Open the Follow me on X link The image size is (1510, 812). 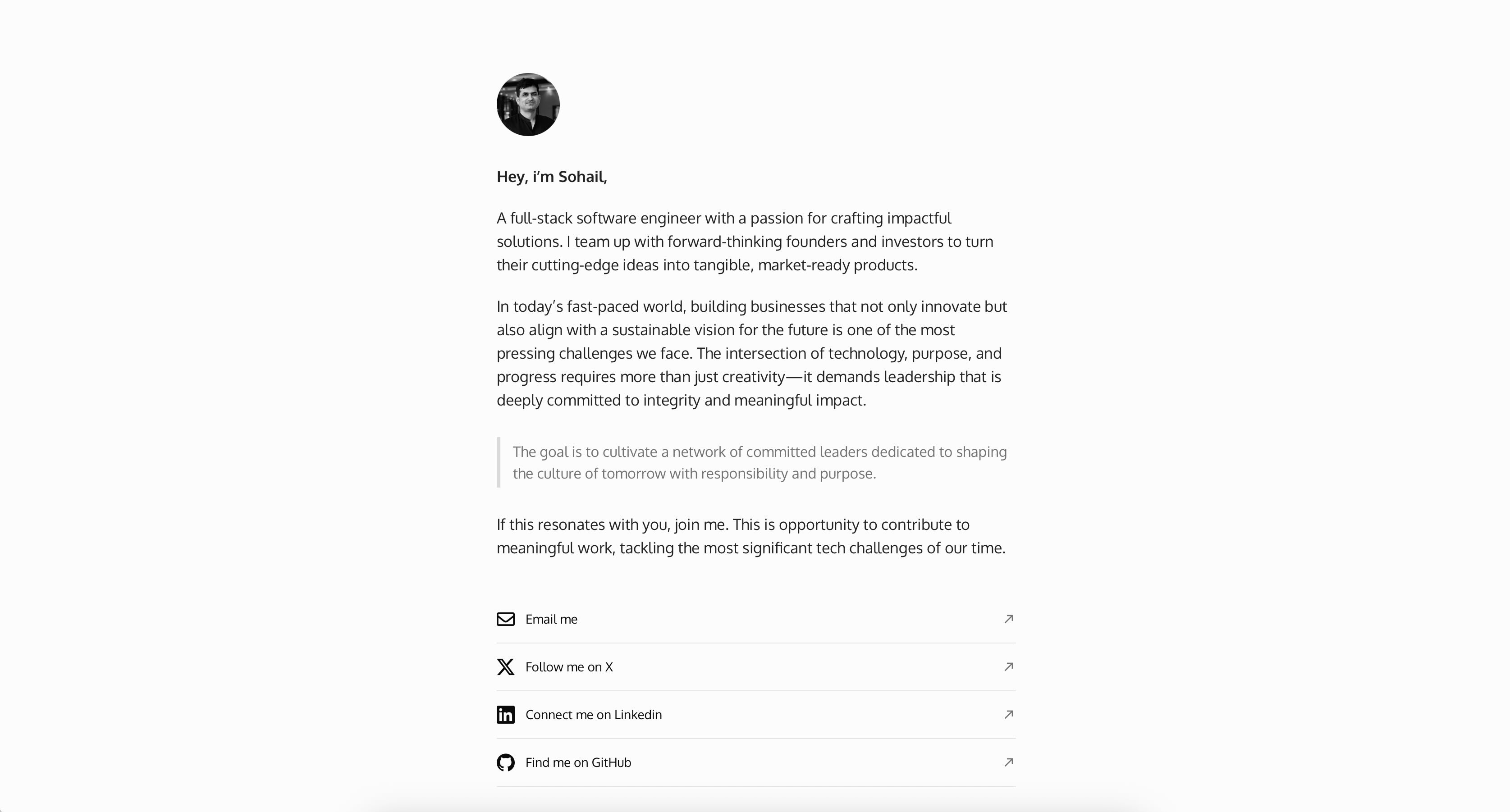click(x=568, y=667)
